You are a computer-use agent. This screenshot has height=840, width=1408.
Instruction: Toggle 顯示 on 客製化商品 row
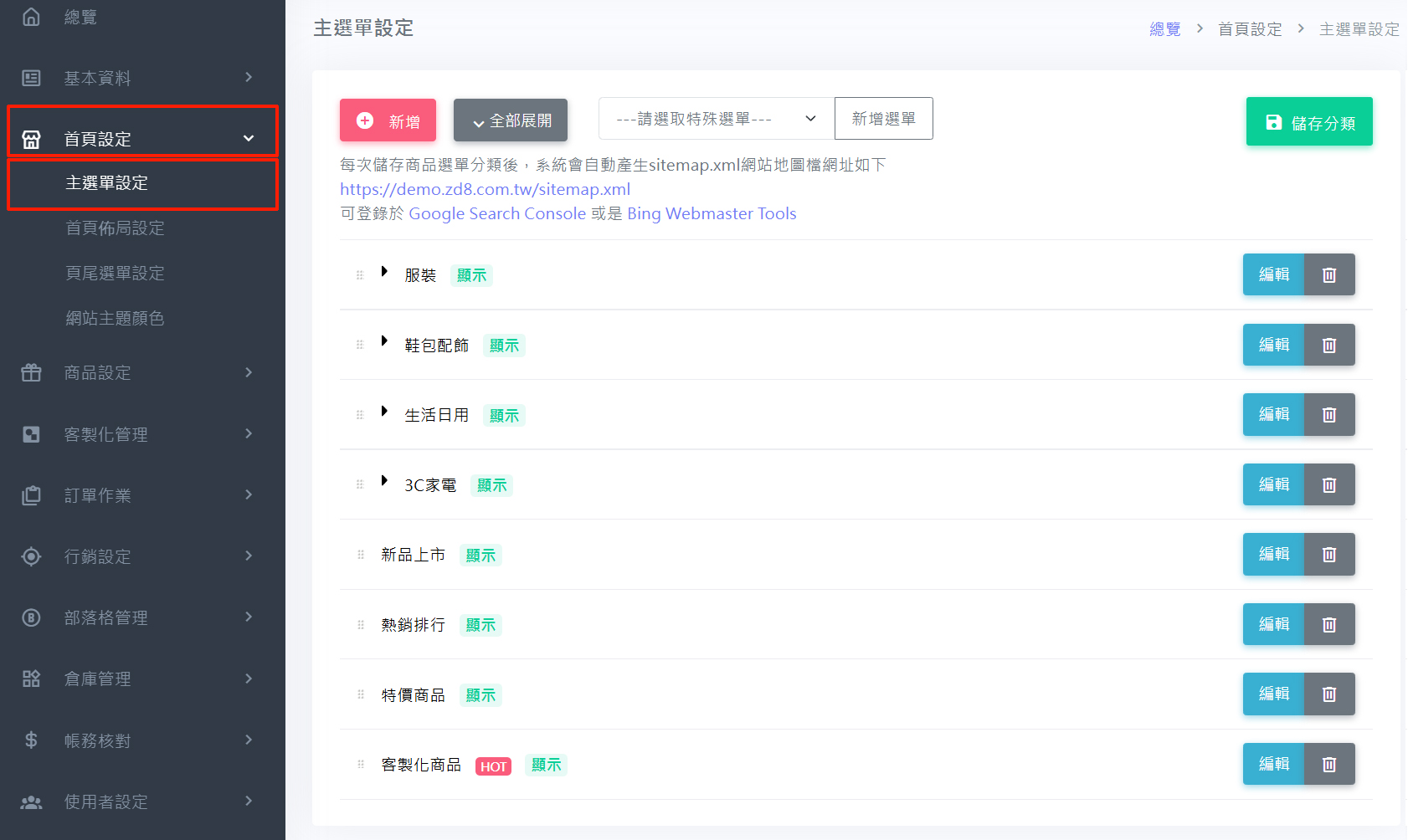click(x=546, y=764)
